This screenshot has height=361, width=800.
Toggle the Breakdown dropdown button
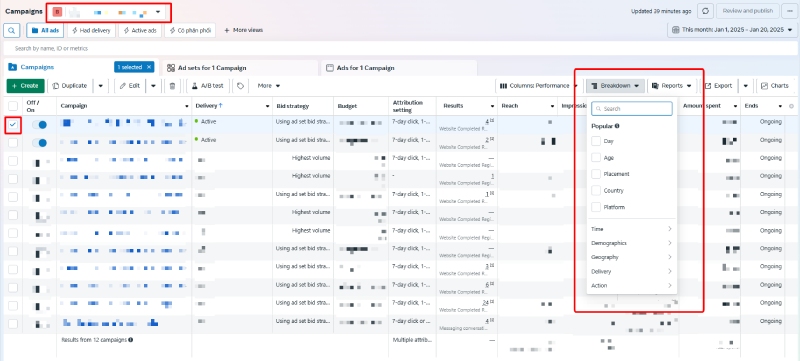click(x=615, y=86)
